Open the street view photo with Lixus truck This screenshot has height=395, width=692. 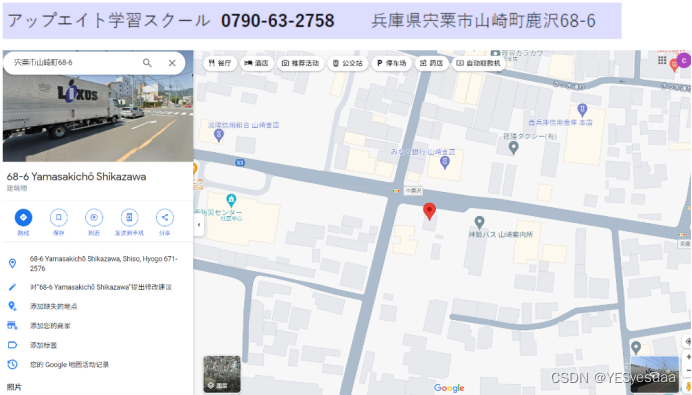[x=98, y=117]
